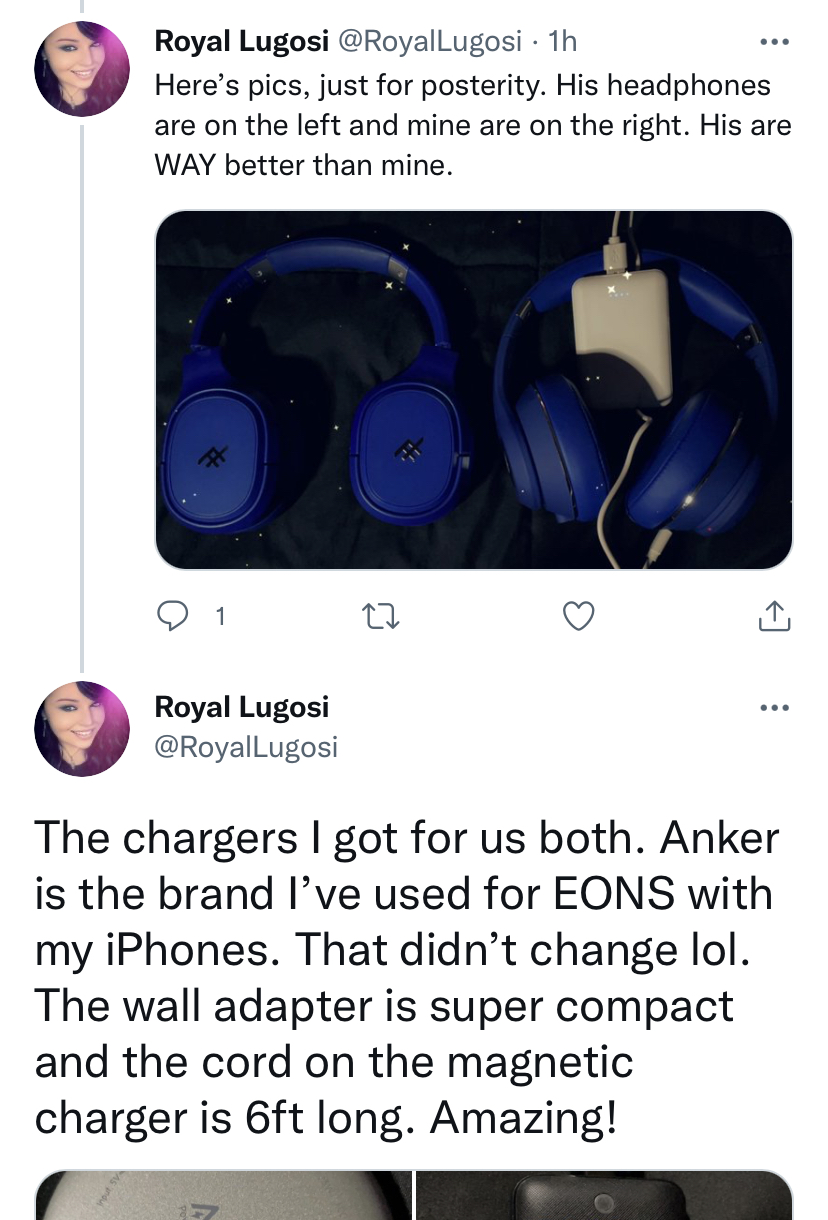Open Royal Lugosi's avatar on the chargers tweet
Viewport: 828px width, 1220px height.
[82, 731]
